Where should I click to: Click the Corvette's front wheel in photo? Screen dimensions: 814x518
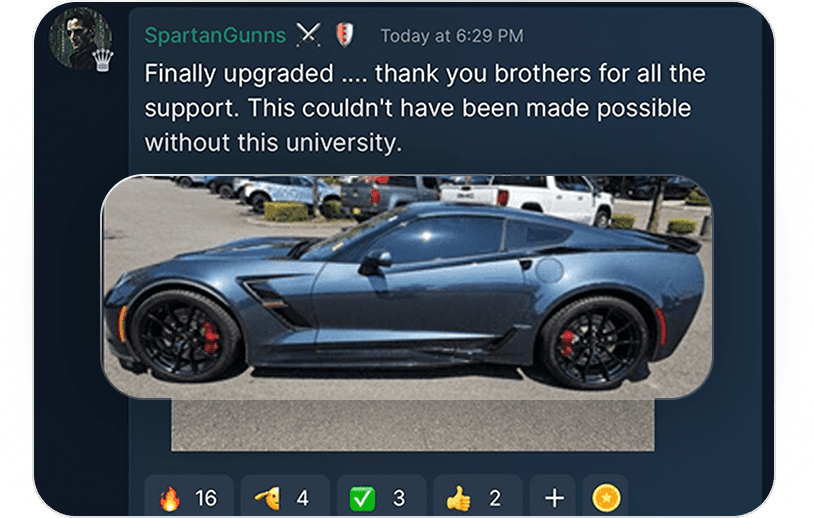[x=185, y=336]
